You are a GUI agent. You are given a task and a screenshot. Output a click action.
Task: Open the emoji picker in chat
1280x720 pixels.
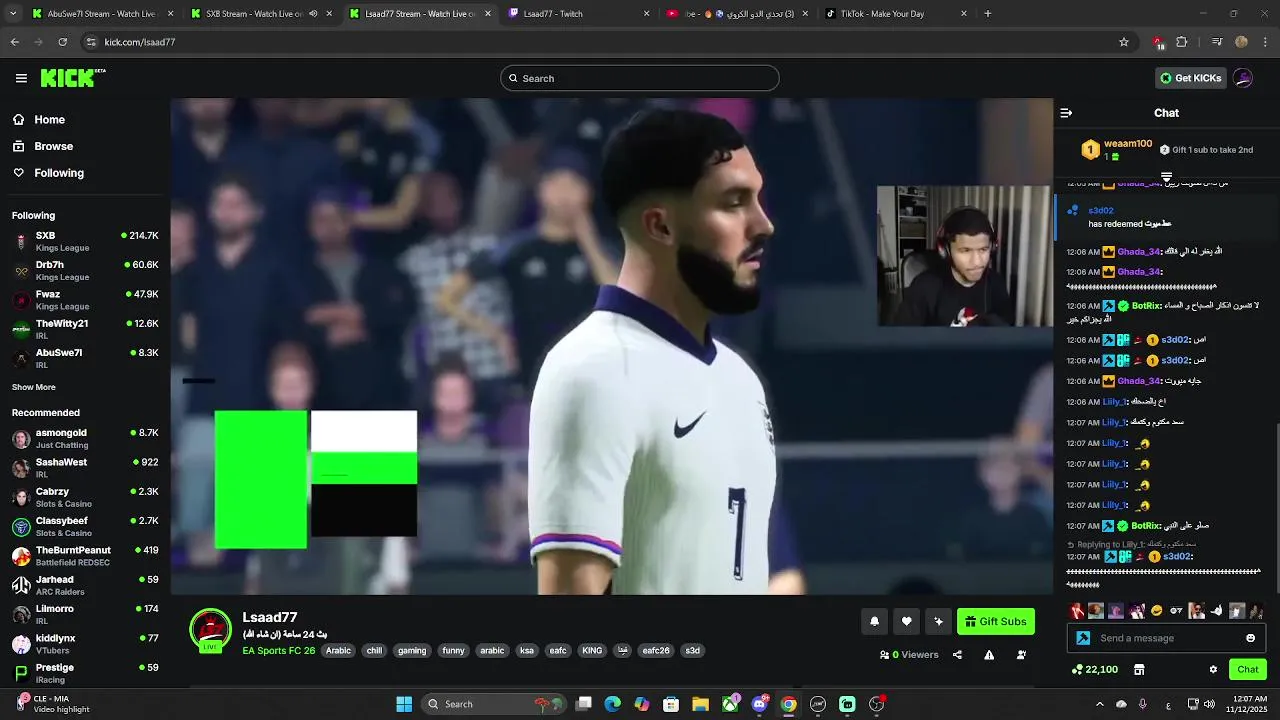tap(1250, 638)
